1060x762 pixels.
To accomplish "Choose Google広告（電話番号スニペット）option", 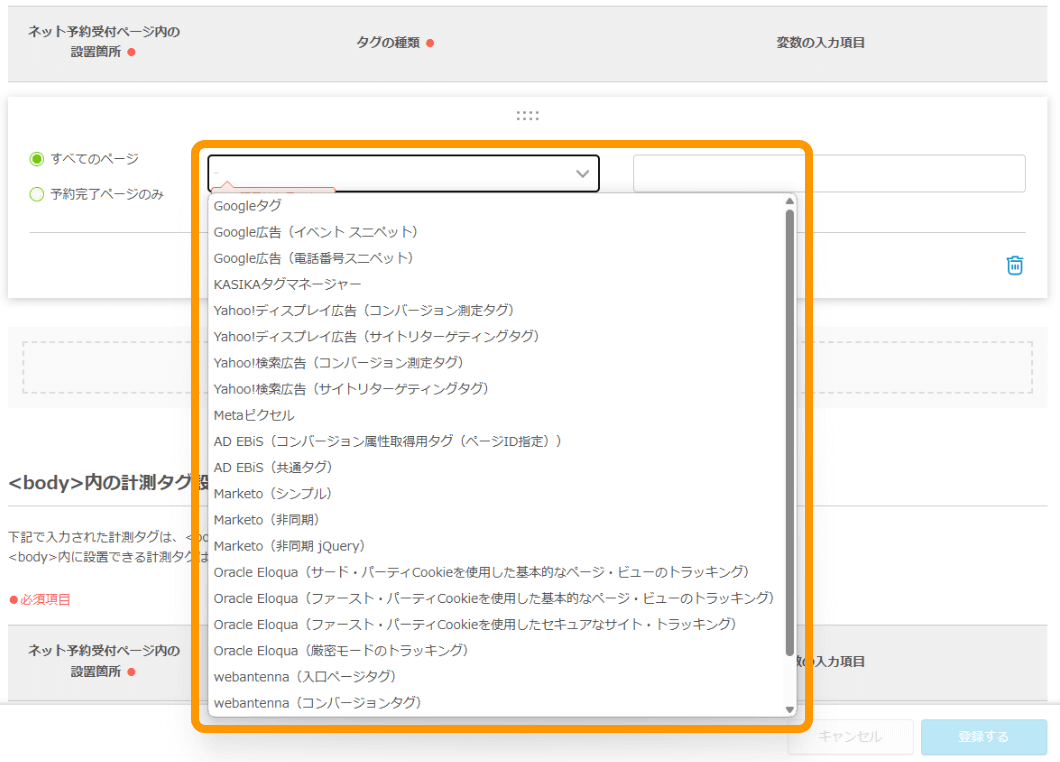I will point(498,258).
